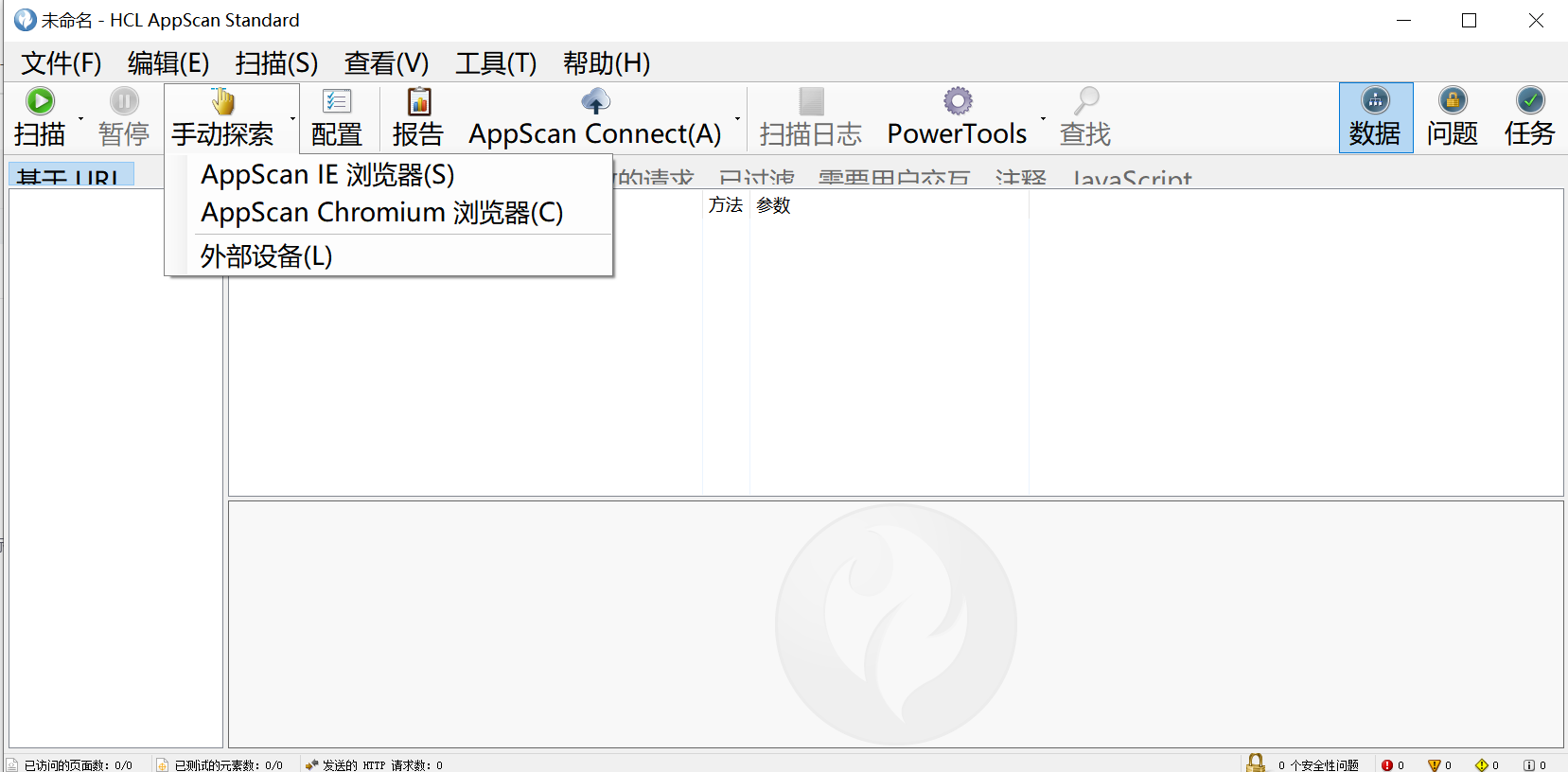The image size is (1568, 772).
Task: Click the Manual Explore hand icon
Action: pyautogui.click(x=223, y=100)
